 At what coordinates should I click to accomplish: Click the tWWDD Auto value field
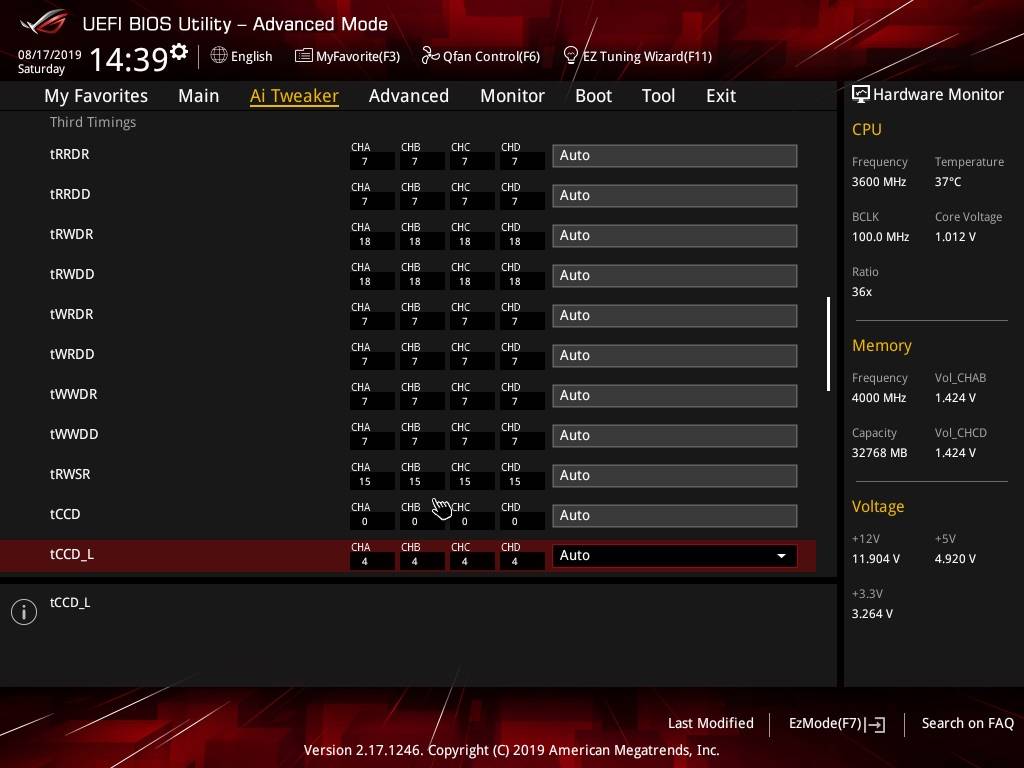(675, 436)
